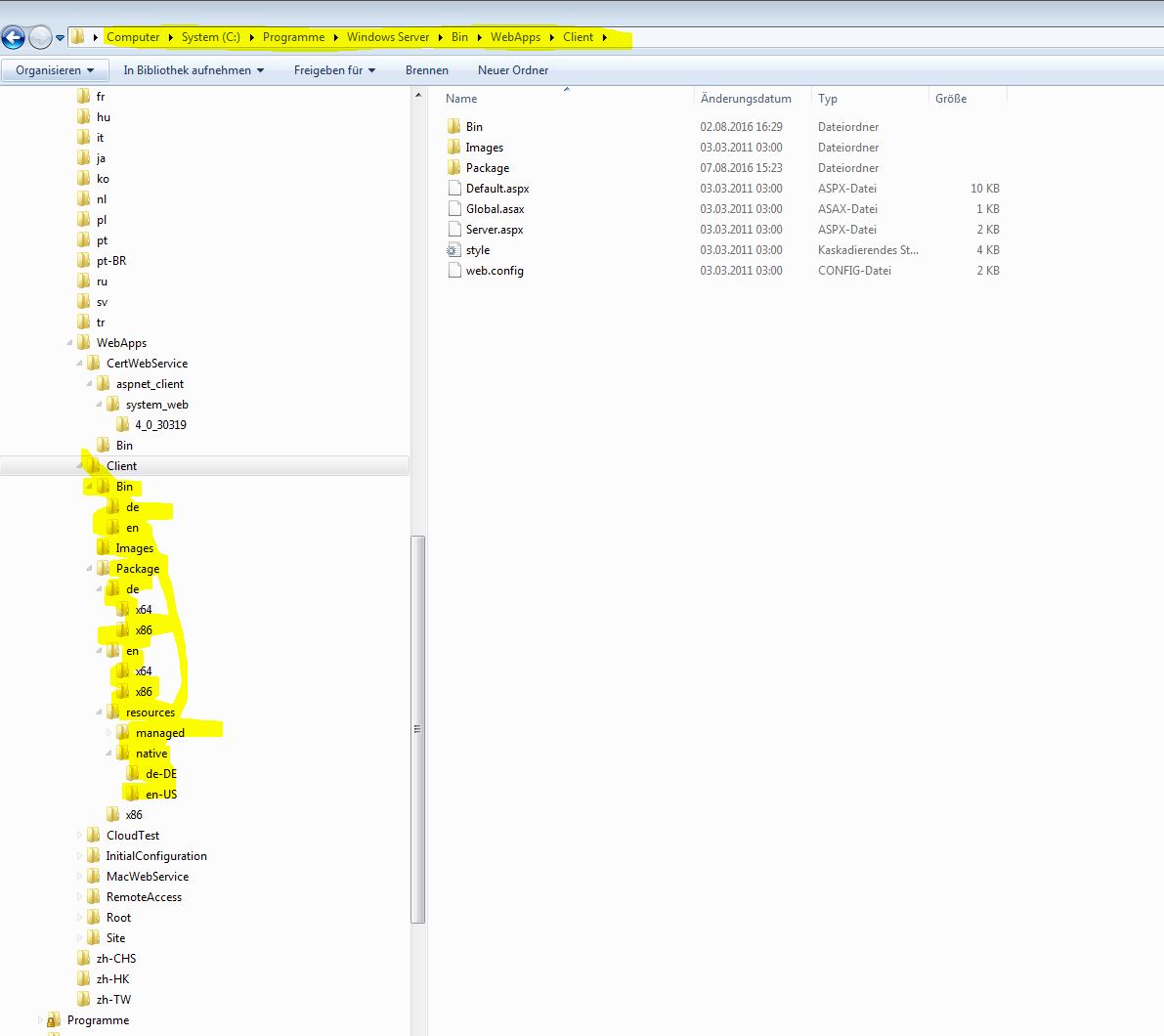
Task: Click the Forward navigation arrow button
Action: tap(40, 38)
